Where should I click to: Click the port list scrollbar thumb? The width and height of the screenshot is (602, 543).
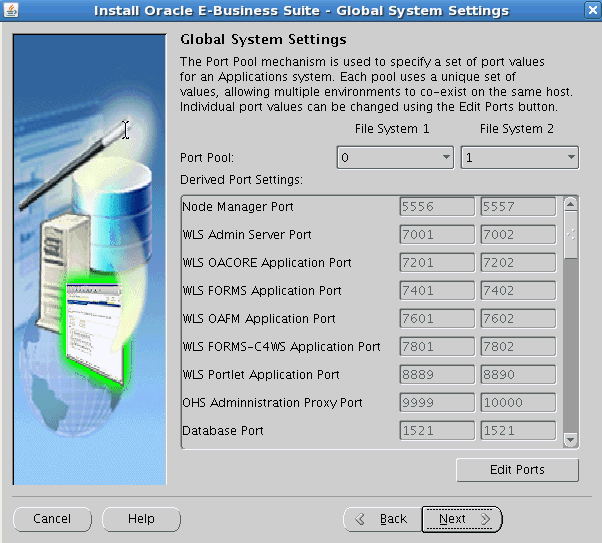[x=571, y=235]
